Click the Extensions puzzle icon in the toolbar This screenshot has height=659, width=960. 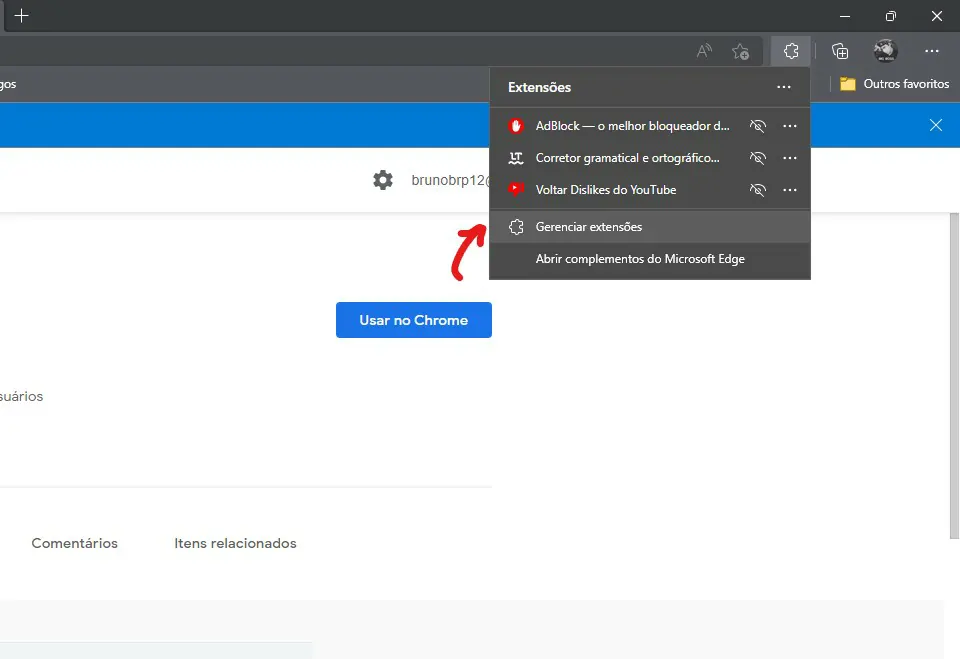[791, 51]
